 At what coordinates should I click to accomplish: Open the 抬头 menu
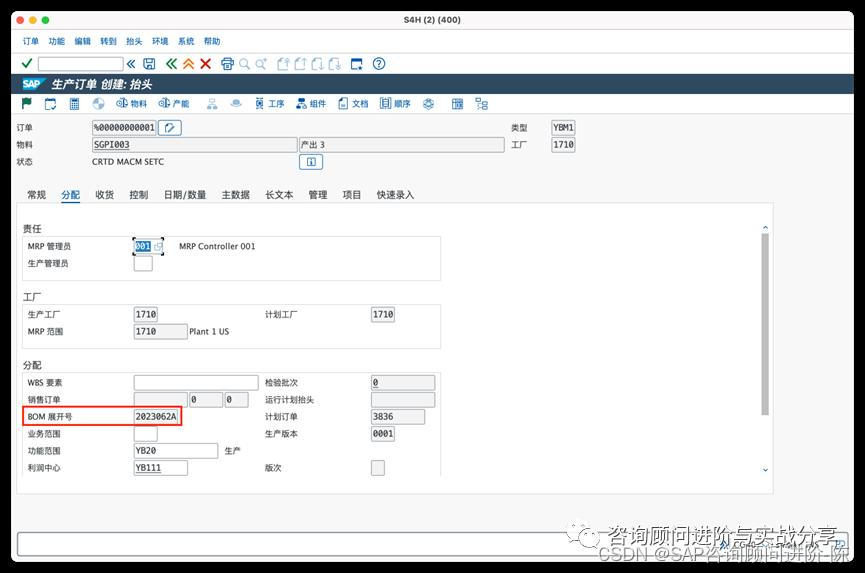[x=134, y=41]
